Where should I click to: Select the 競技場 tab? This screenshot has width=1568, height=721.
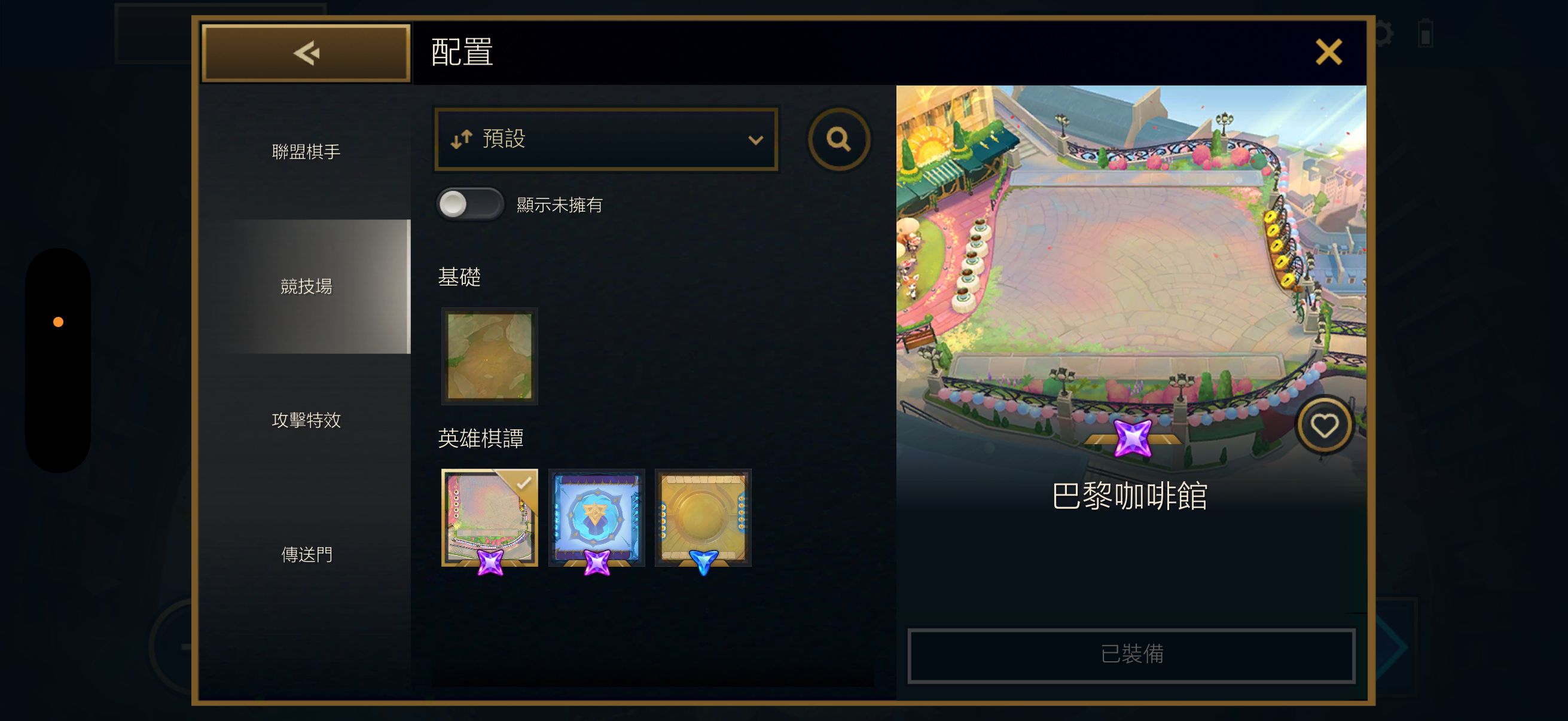coord(306,286)
